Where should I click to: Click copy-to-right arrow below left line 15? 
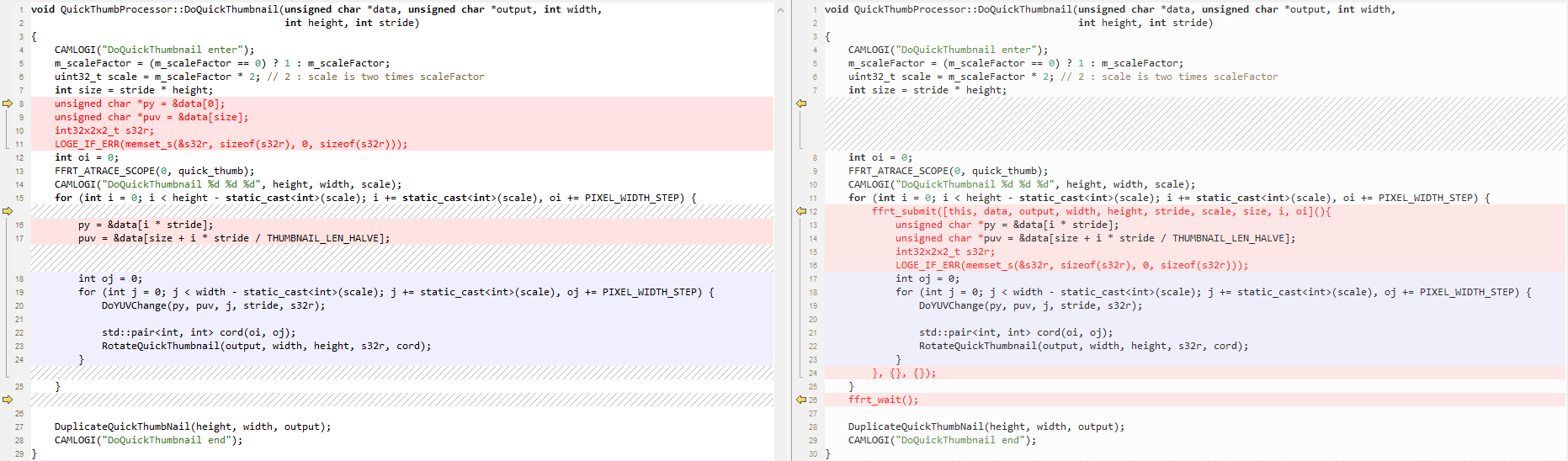8,211
